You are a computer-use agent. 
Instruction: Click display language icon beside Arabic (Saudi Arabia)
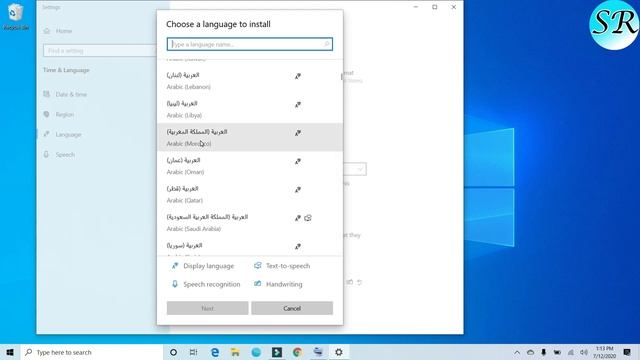(x=298, y=218)
